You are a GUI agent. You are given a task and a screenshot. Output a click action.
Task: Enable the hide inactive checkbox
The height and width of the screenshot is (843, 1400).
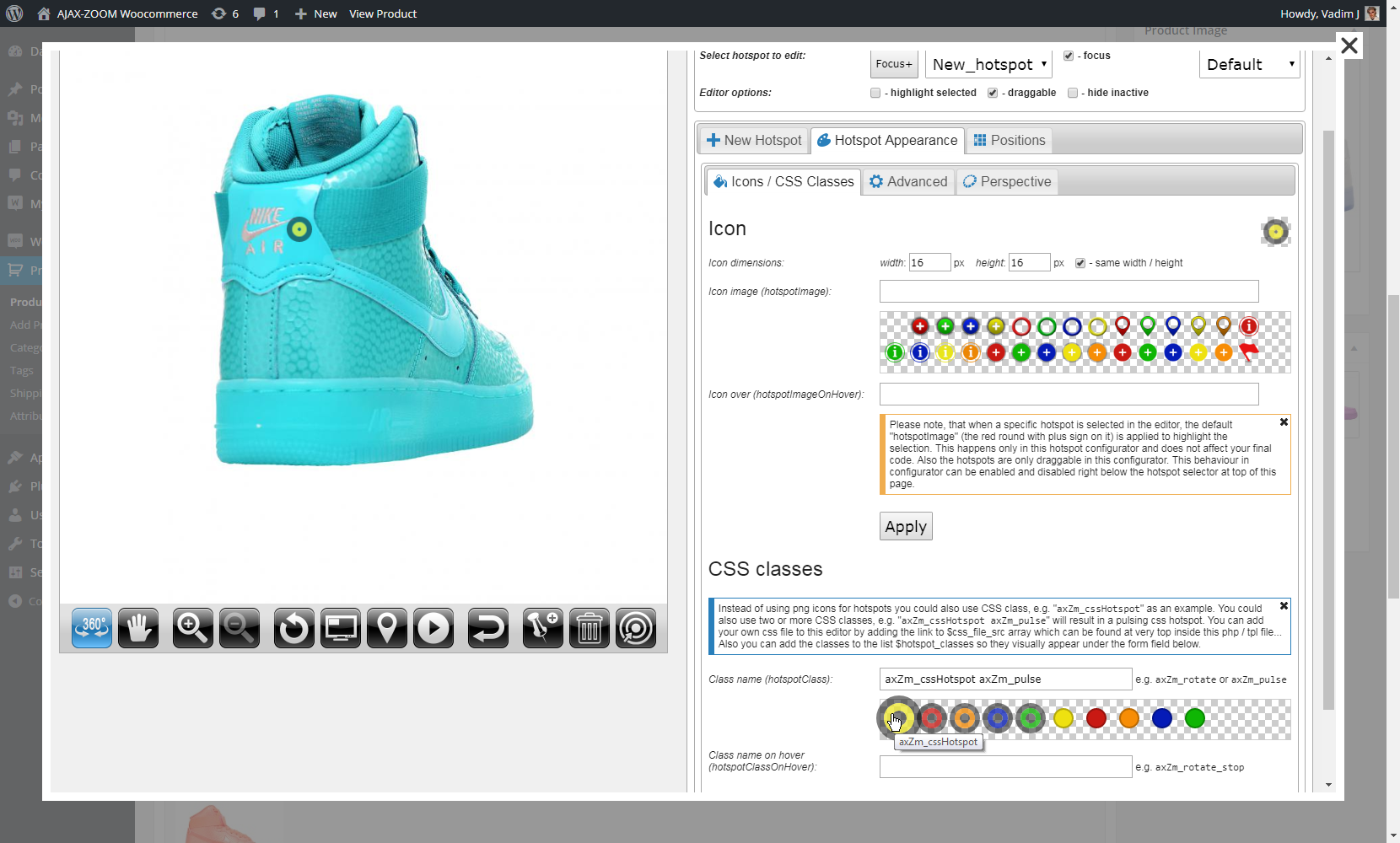click(1073, 93)
